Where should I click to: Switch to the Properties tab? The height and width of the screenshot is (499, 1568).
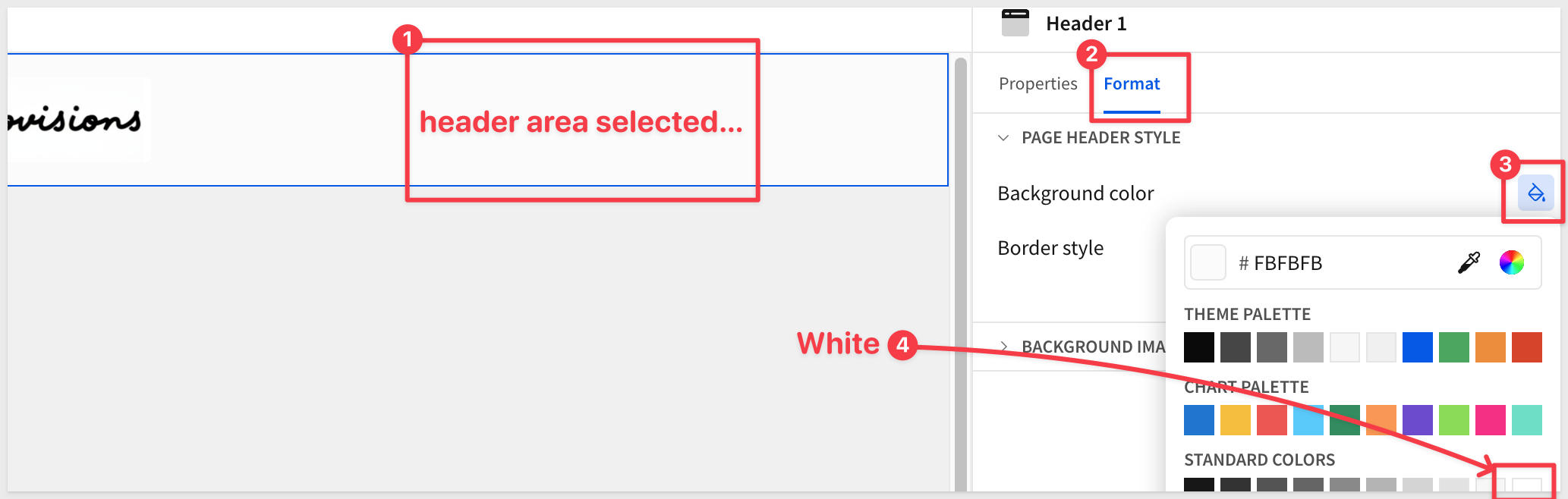pyautogui.click(x=1037, y=83)
